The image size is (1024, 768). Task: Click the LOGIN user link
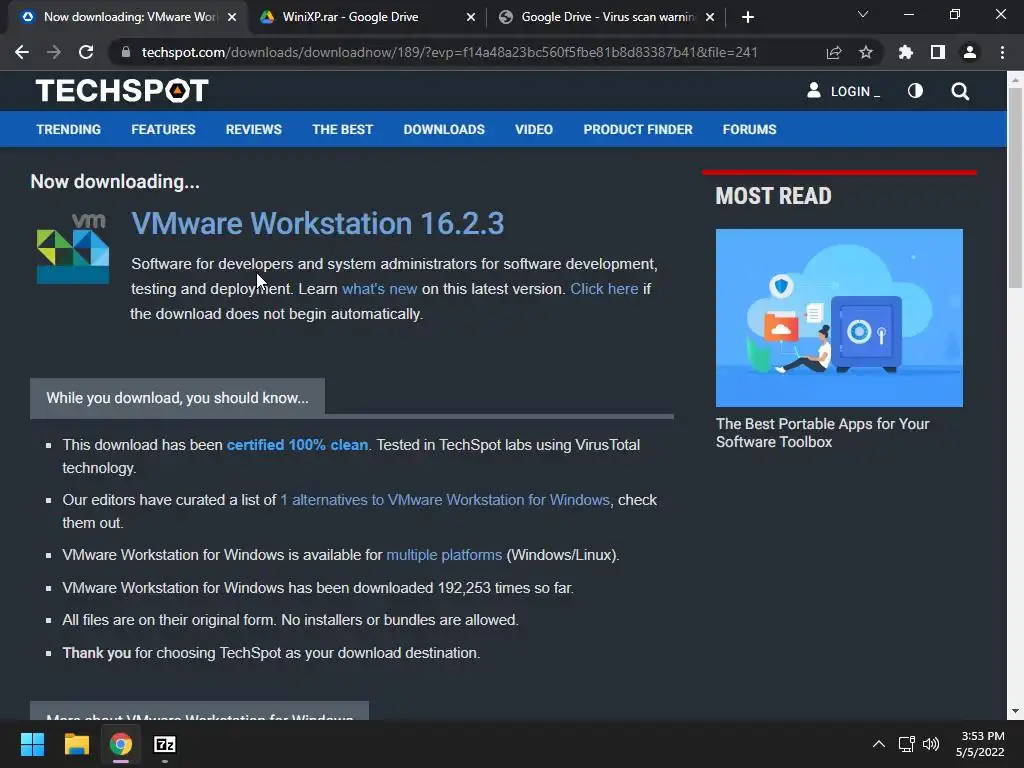tap(843, 91)
